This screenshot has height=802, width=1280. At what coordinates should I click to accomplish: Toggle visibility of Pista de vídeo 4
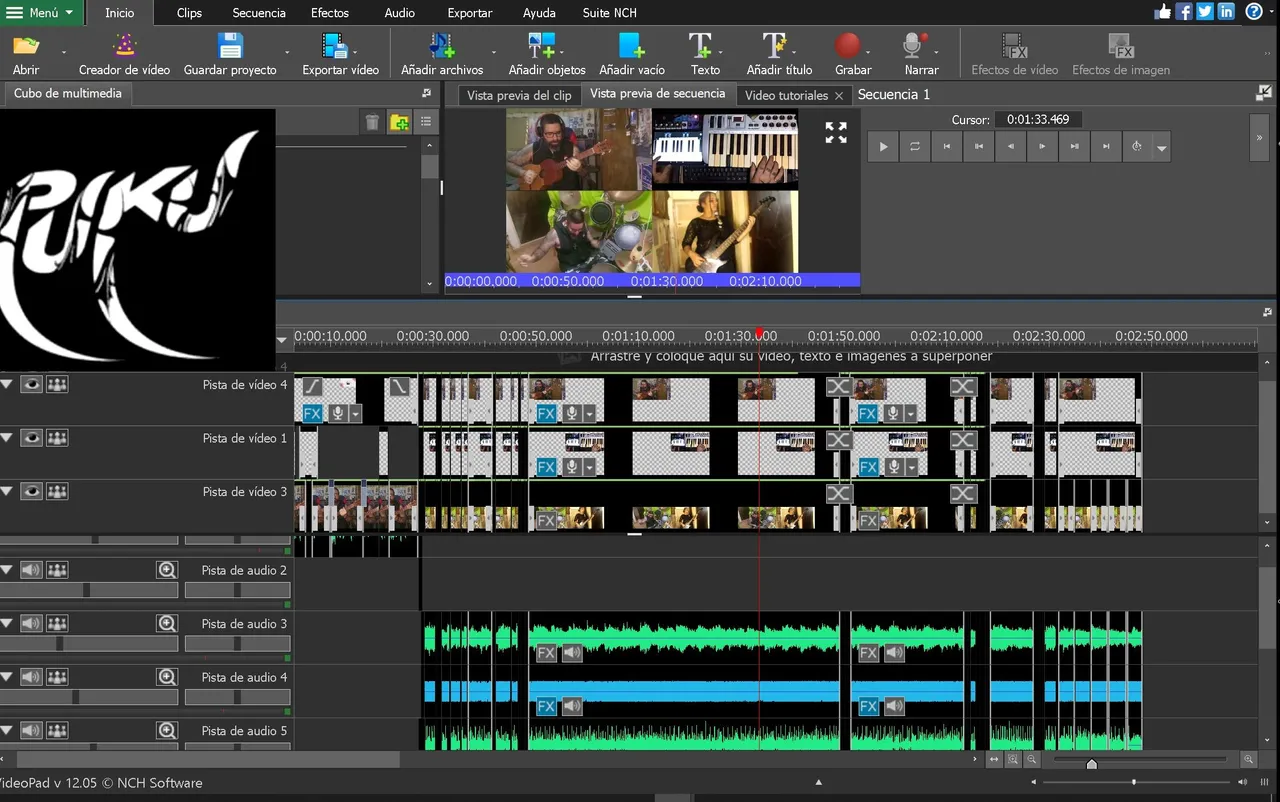click(31, 384)
